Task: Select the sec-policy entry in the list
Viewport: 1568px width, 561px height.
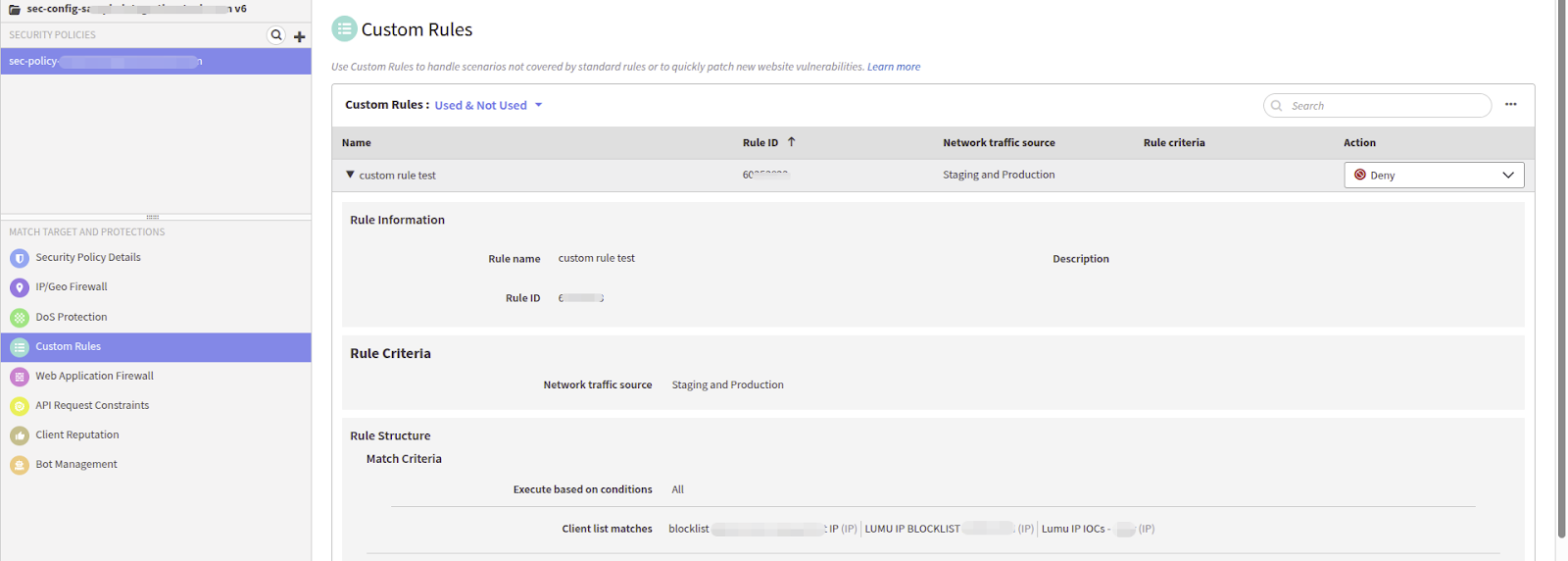Action: [106, 62]
